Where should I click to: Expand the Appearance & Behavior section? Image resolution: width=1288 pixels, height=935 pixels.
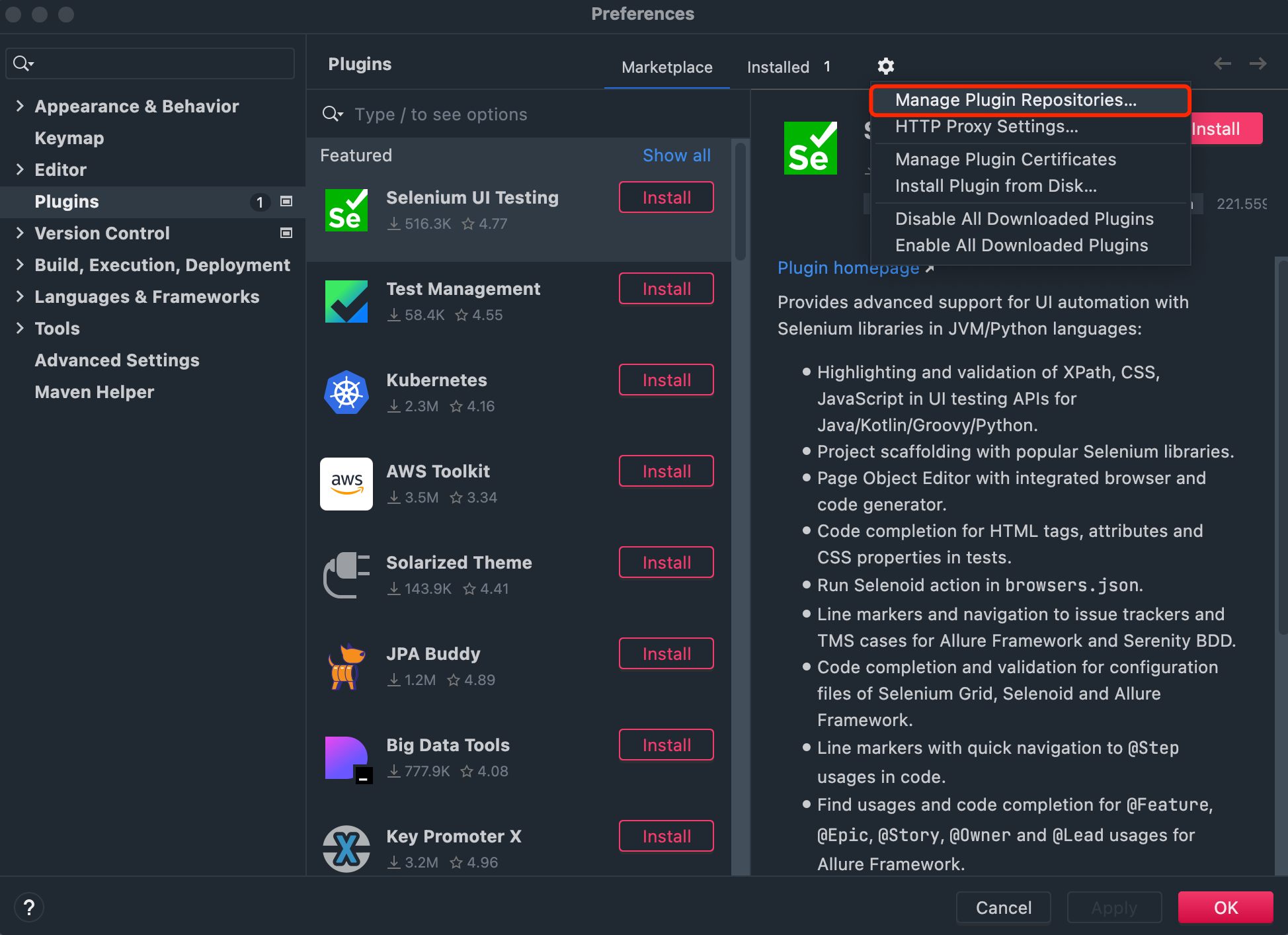pyautogui.click(x=20, y=106)
